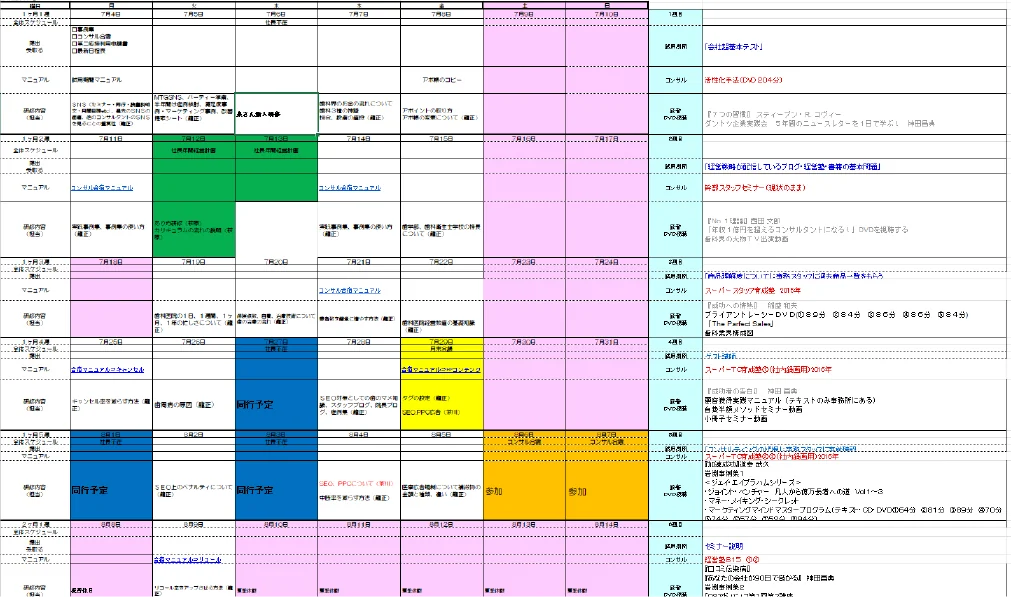
Task: Select the blue 同行予定 cell under 8月3日
Action: tap(276, 490)
